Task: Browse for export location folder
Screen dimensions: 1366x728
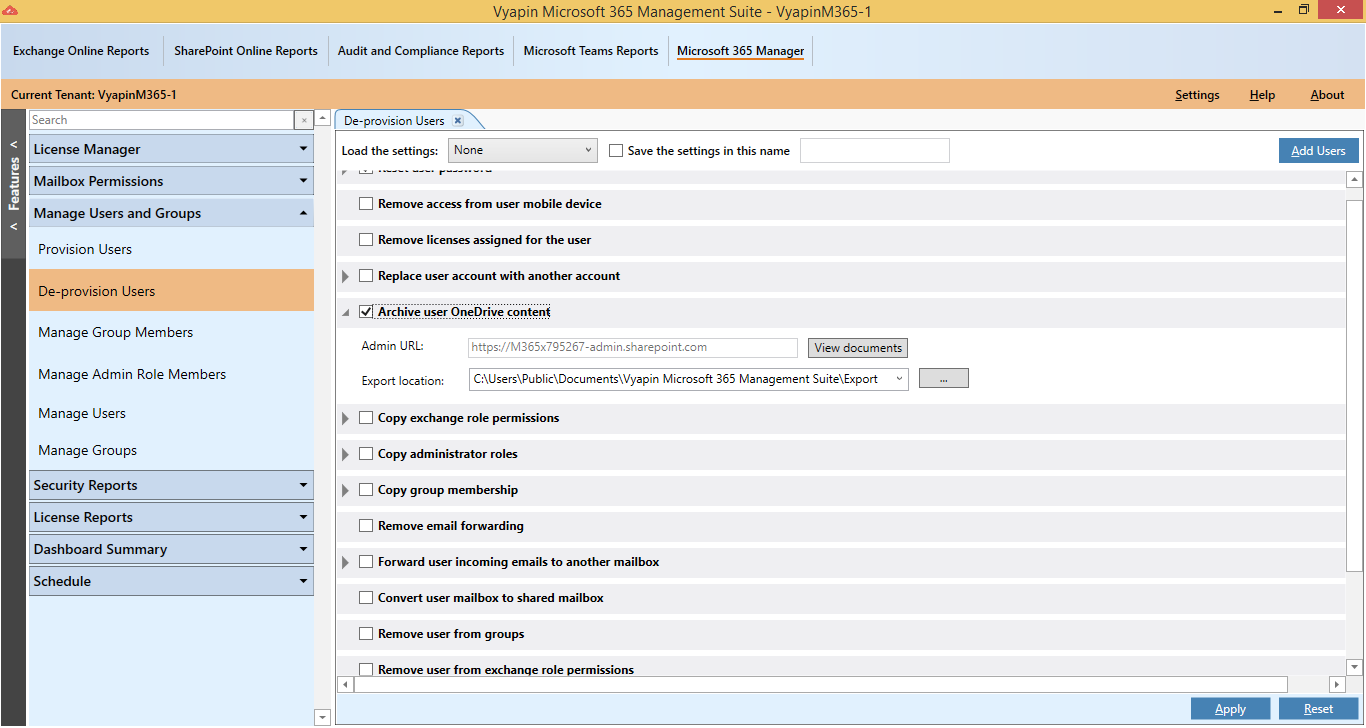Action: 943,379
